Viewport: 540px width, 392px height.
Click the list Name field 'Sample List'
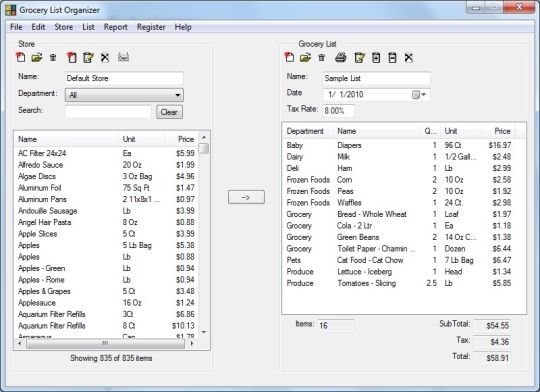[376, 78]
